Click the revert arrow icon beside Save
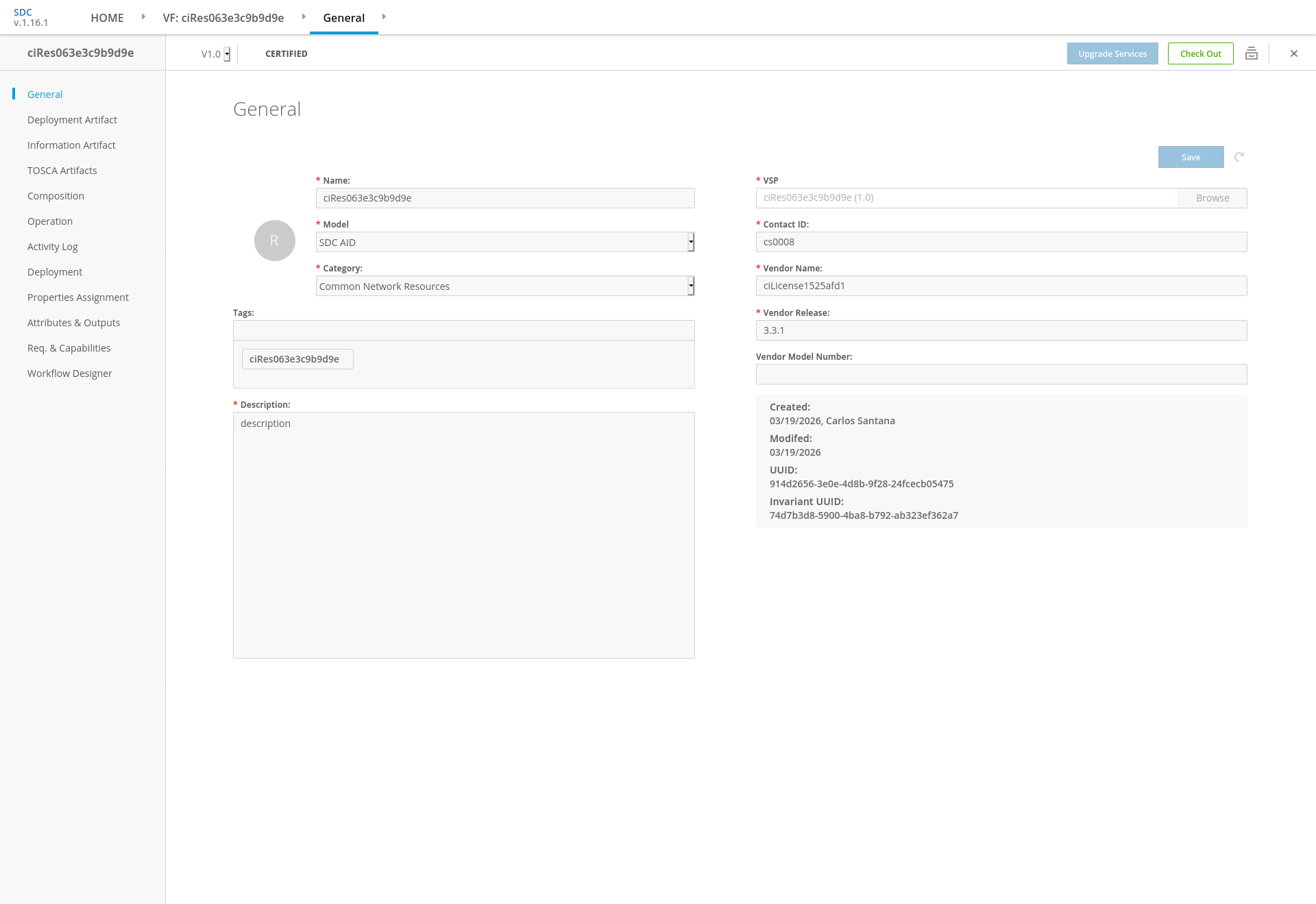The width and height of the screenshot is (1316, 904). click(x=1239, y=157)
